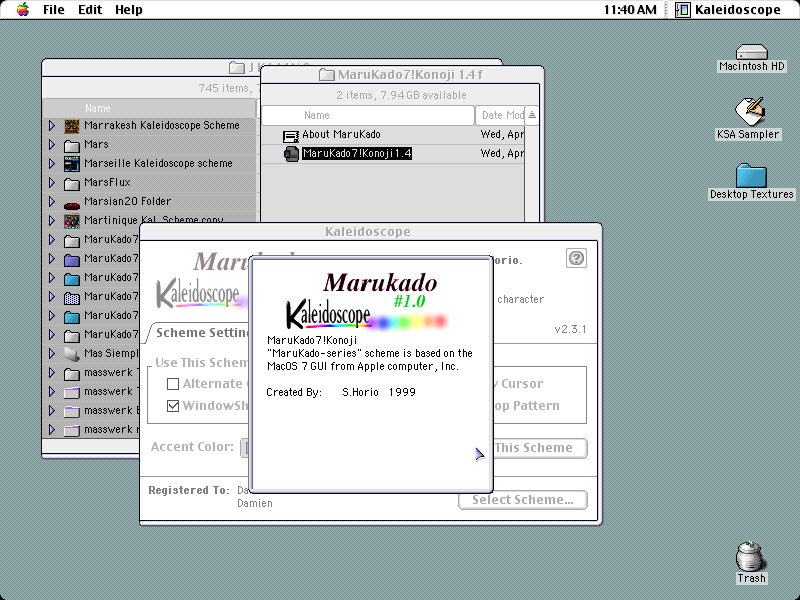Select the Martinique Kal. Scheme copy icon
The image size is (800, 600).
[x=71, y=221]
